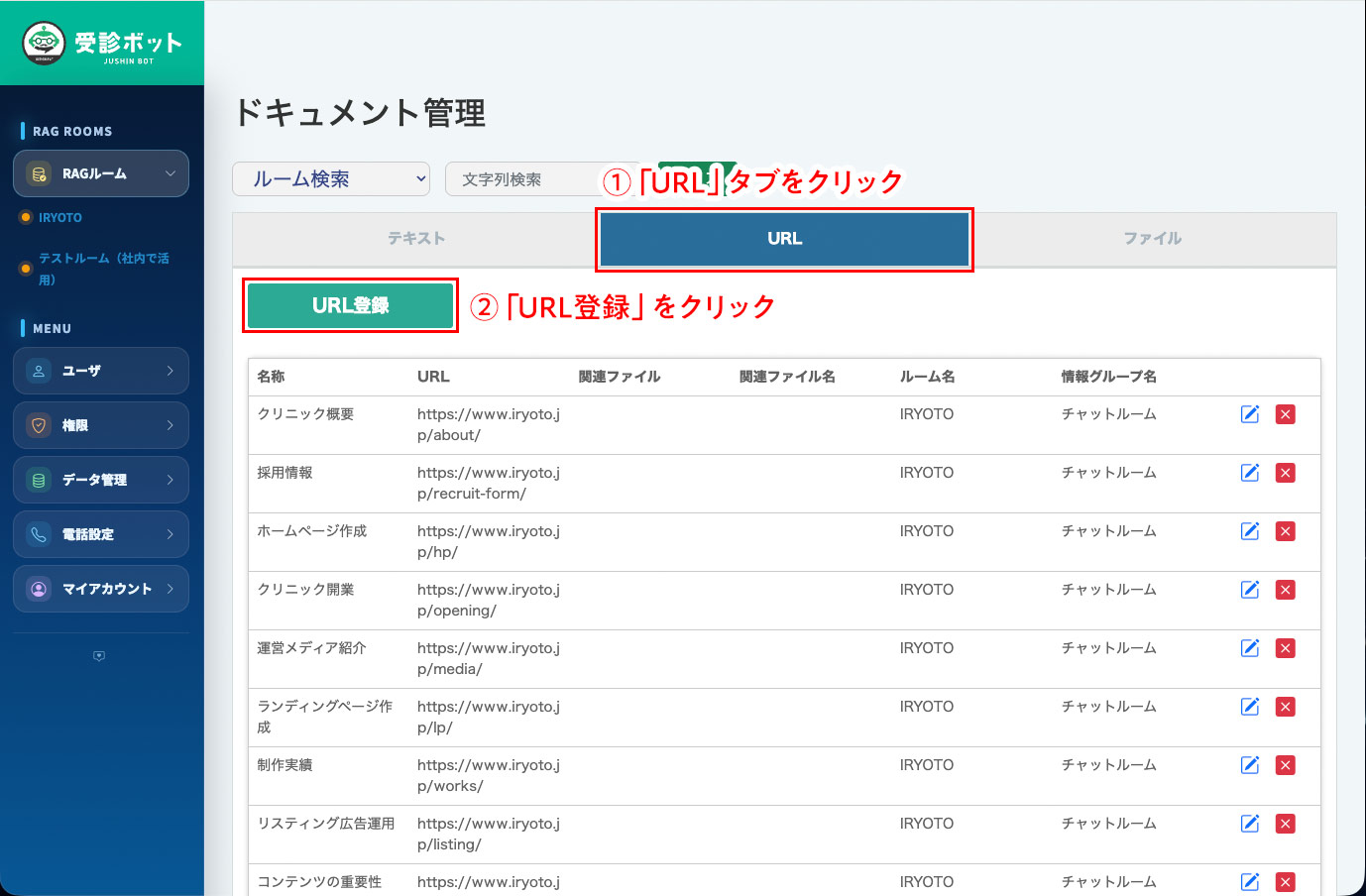Delete the コンテンツの重要性 row
1366x896 pixels.
tap(1286, 882)
